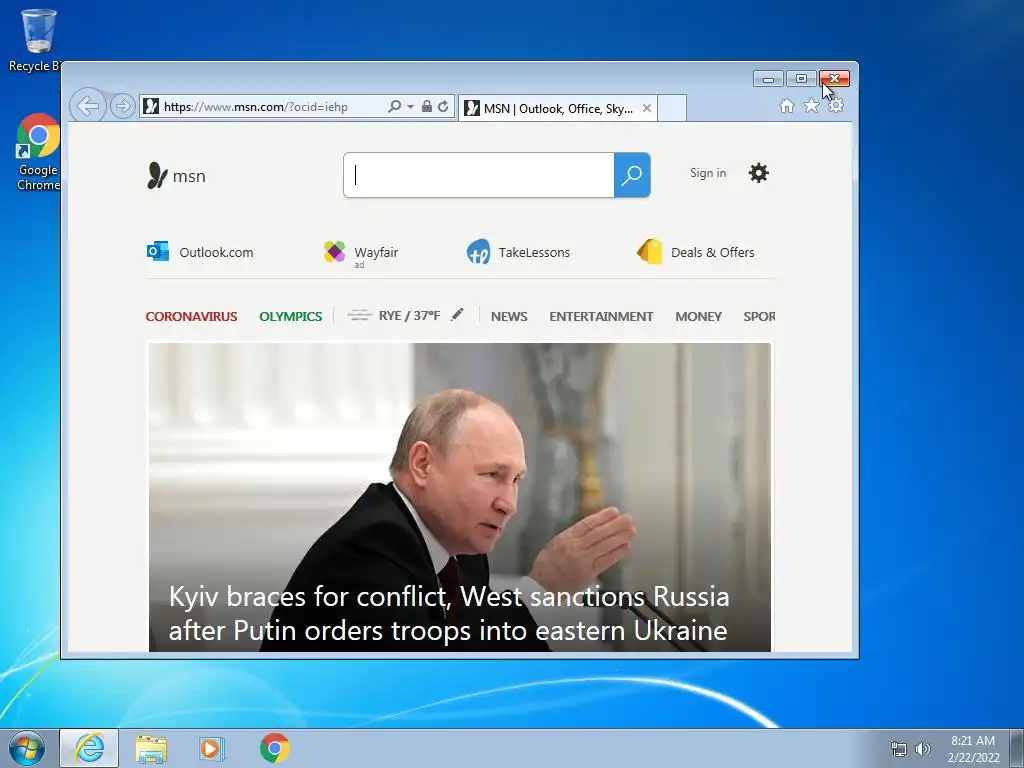The height and width of the screenshot is (768, 1024).
Task: Open the CORONAVIRUS section
Action: [x=191, y=317]
